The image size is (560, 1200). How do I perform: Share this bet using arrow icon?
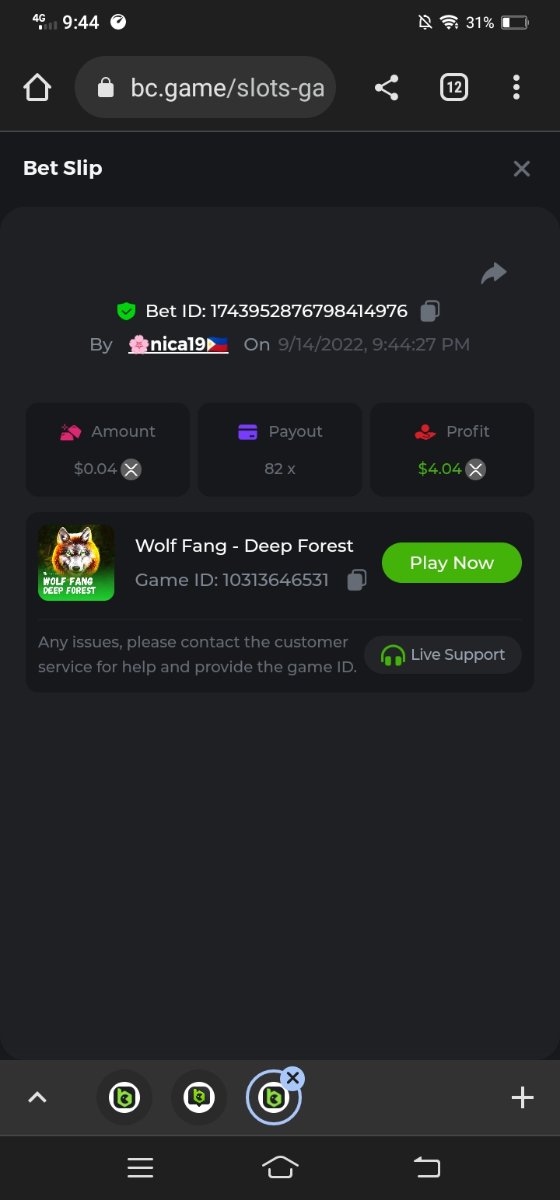click(494, 273)
